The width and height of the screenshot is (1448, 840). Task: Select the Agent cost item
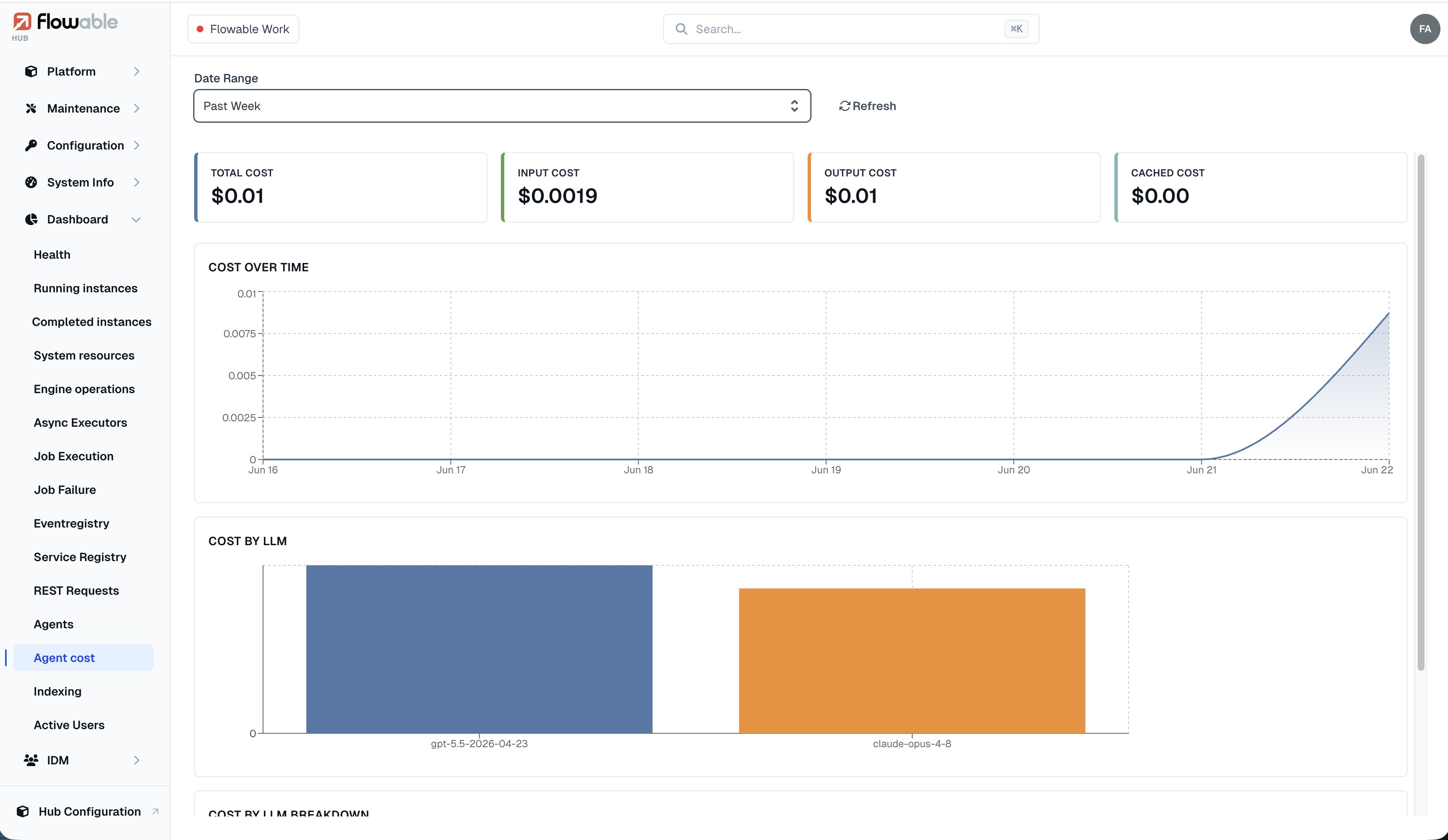coord(84,657)
